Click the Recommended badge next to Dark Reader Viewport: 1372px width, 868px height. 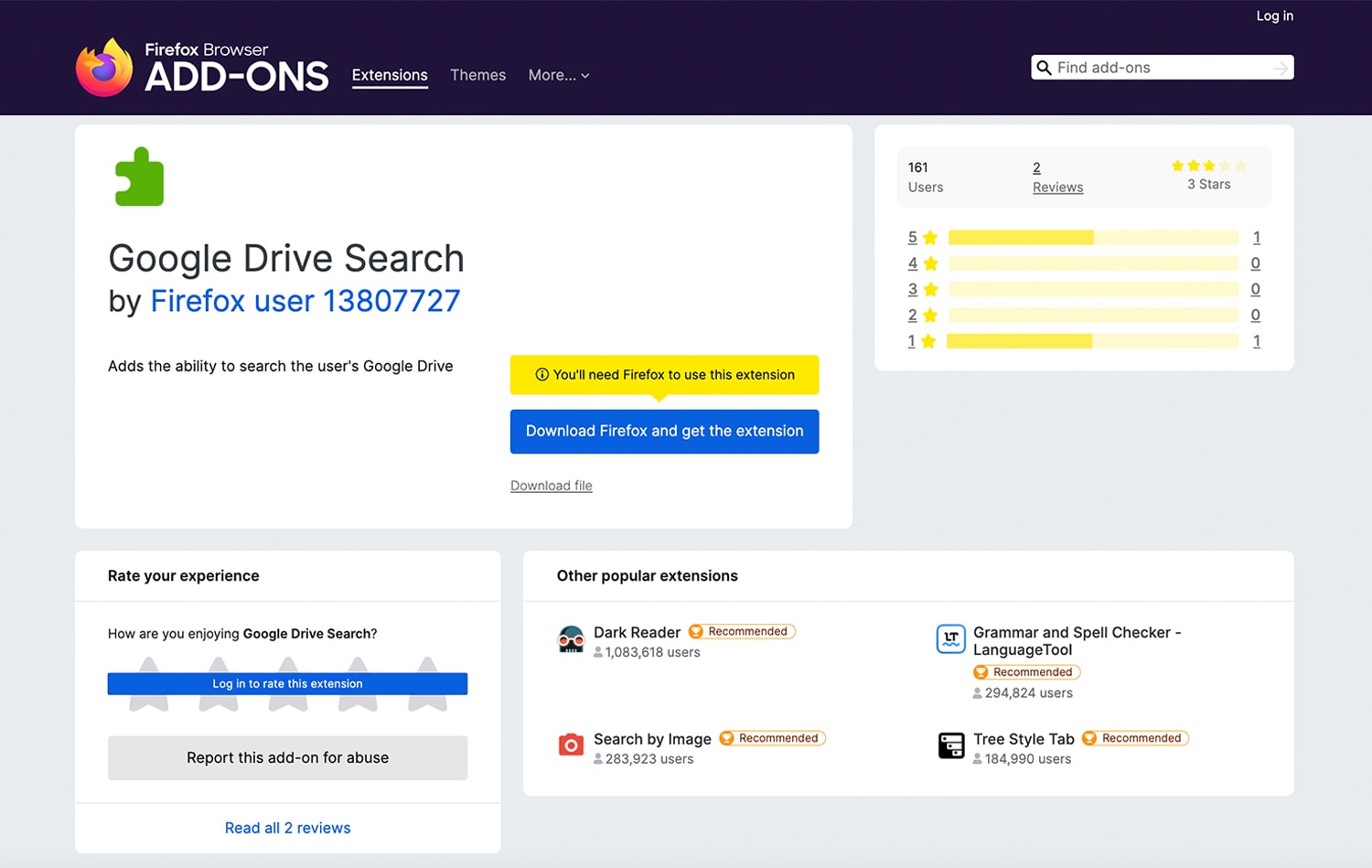(742, 631)
